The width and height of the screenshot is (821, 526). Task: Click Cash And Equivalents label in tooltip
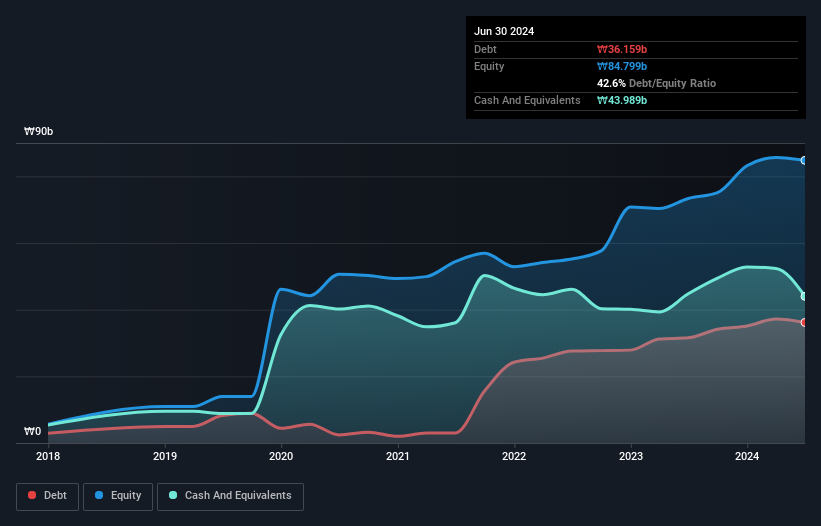coord(527,100)
